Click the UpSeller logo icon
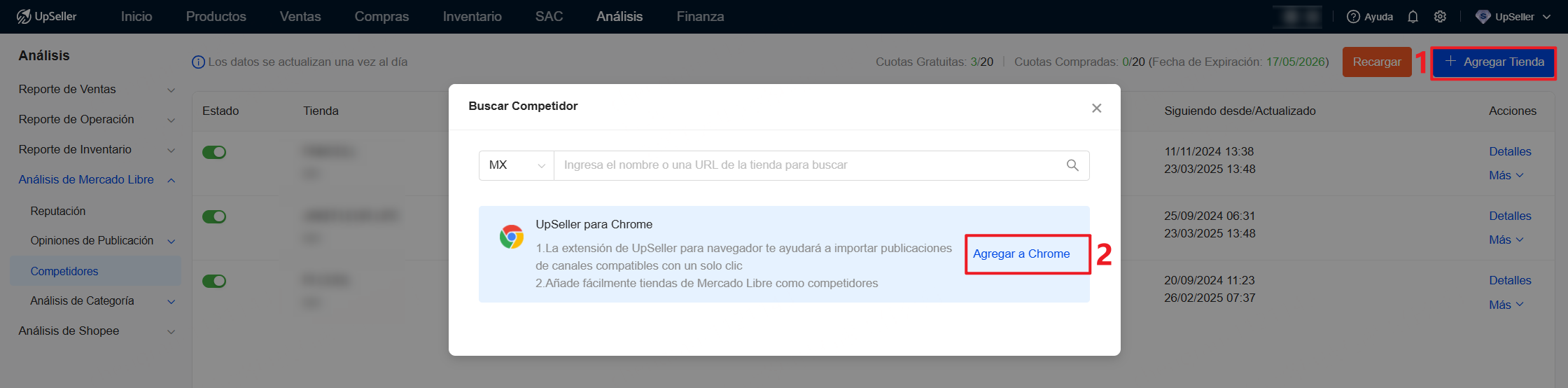 pos(24,16)
